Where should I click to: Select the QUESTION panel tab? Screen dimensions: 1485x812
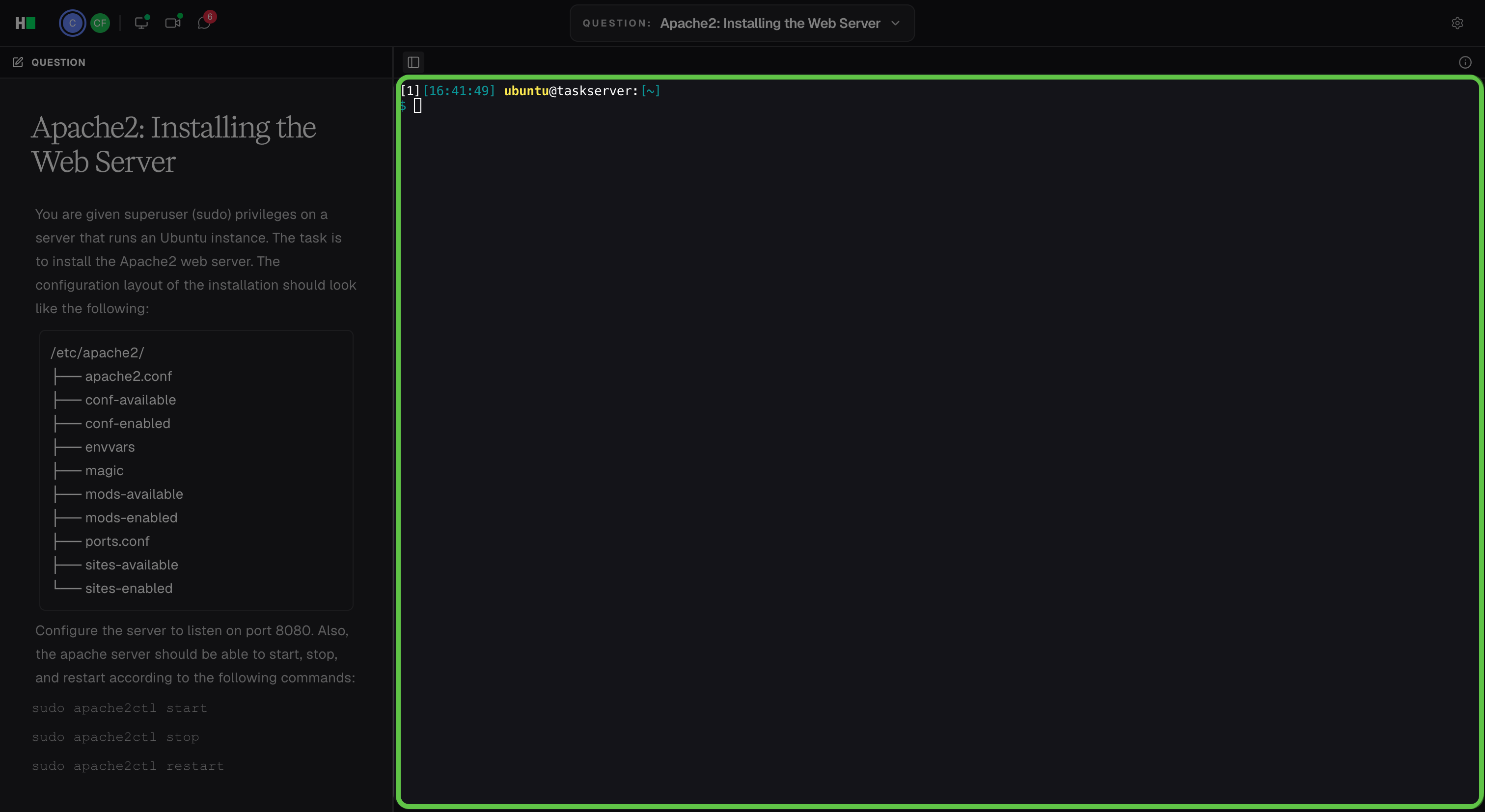[x=49, y=62]
